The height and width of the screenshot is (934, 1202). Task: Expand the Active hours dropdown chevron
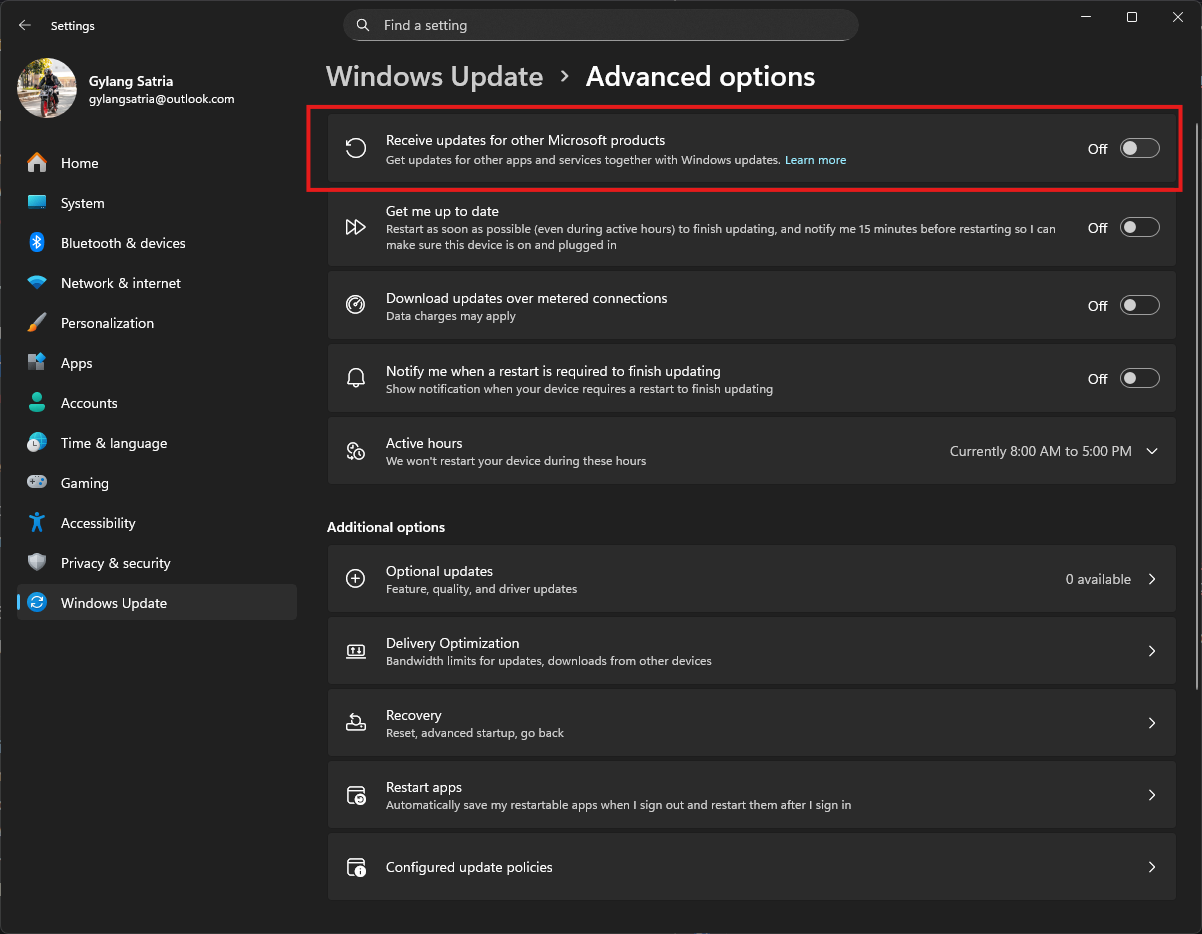point(1152,452)
